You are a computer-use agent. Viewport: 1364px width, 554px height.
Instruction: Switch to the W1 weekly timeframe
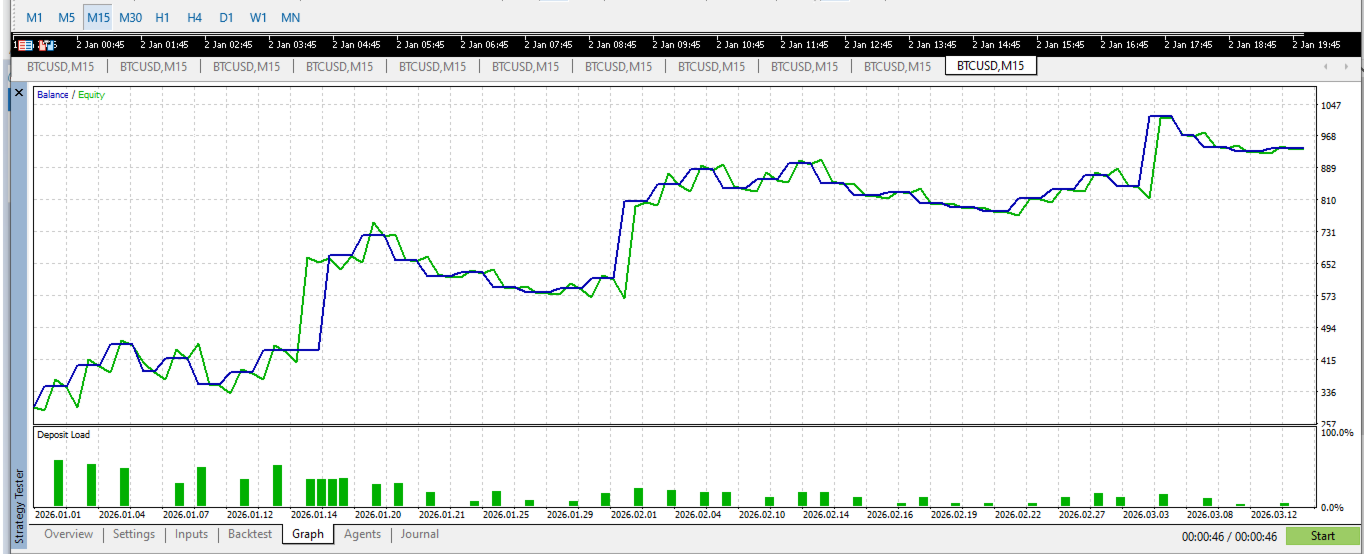tap(258, 18)
